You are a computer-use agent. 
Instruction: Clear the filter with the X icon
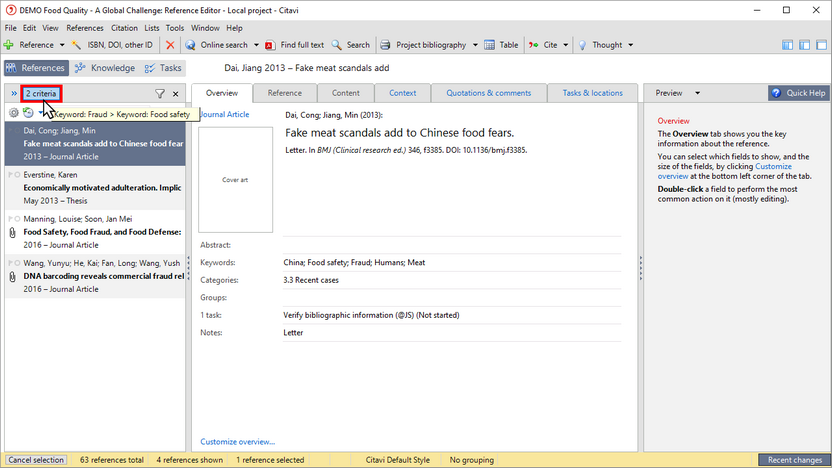[176, 94]
